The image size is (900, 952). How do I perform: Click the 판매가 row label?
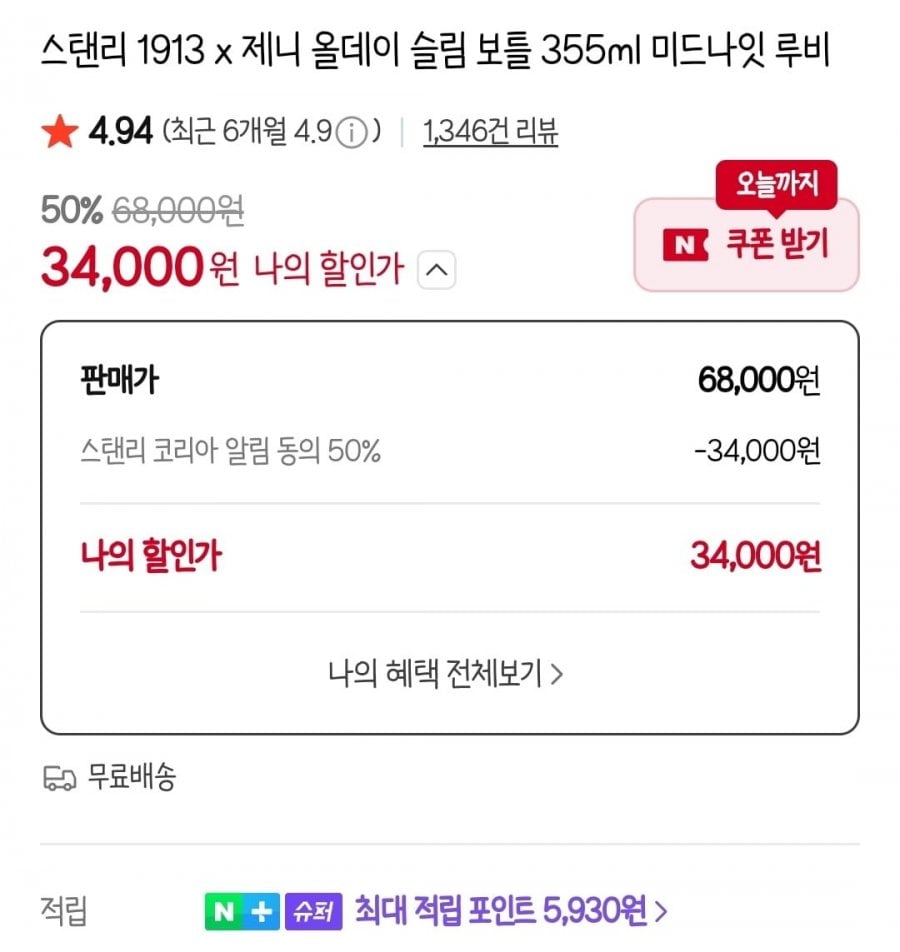point(118,381)
